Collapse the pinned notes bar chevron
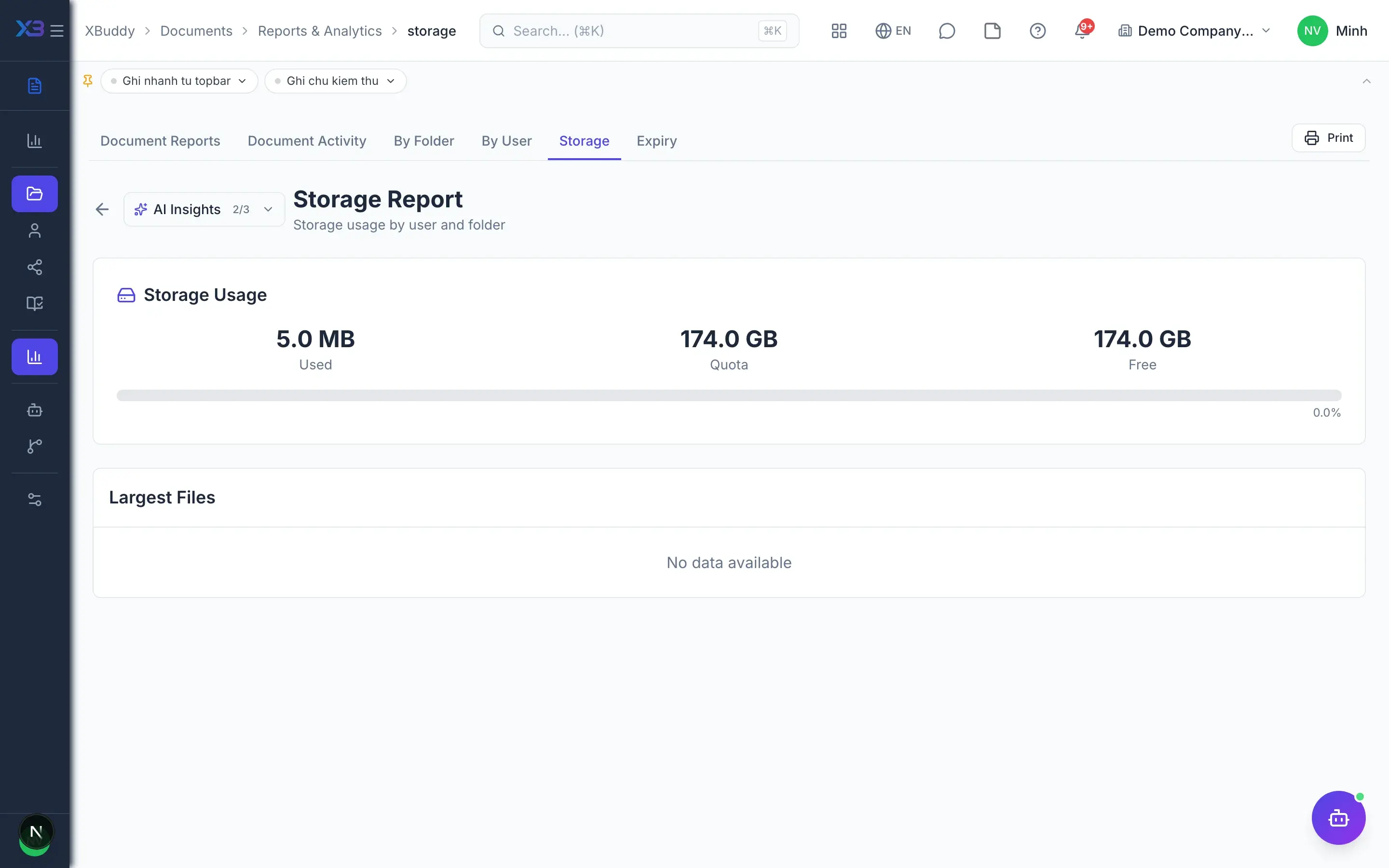The width and height of the screenshot is (1389, 868). click(x=1367, y=81)
